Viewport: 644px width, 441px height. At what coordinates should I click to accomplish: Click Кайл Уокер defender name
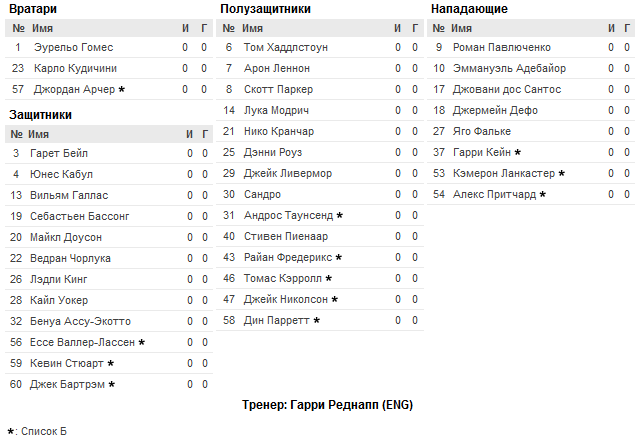pos(59,301)
